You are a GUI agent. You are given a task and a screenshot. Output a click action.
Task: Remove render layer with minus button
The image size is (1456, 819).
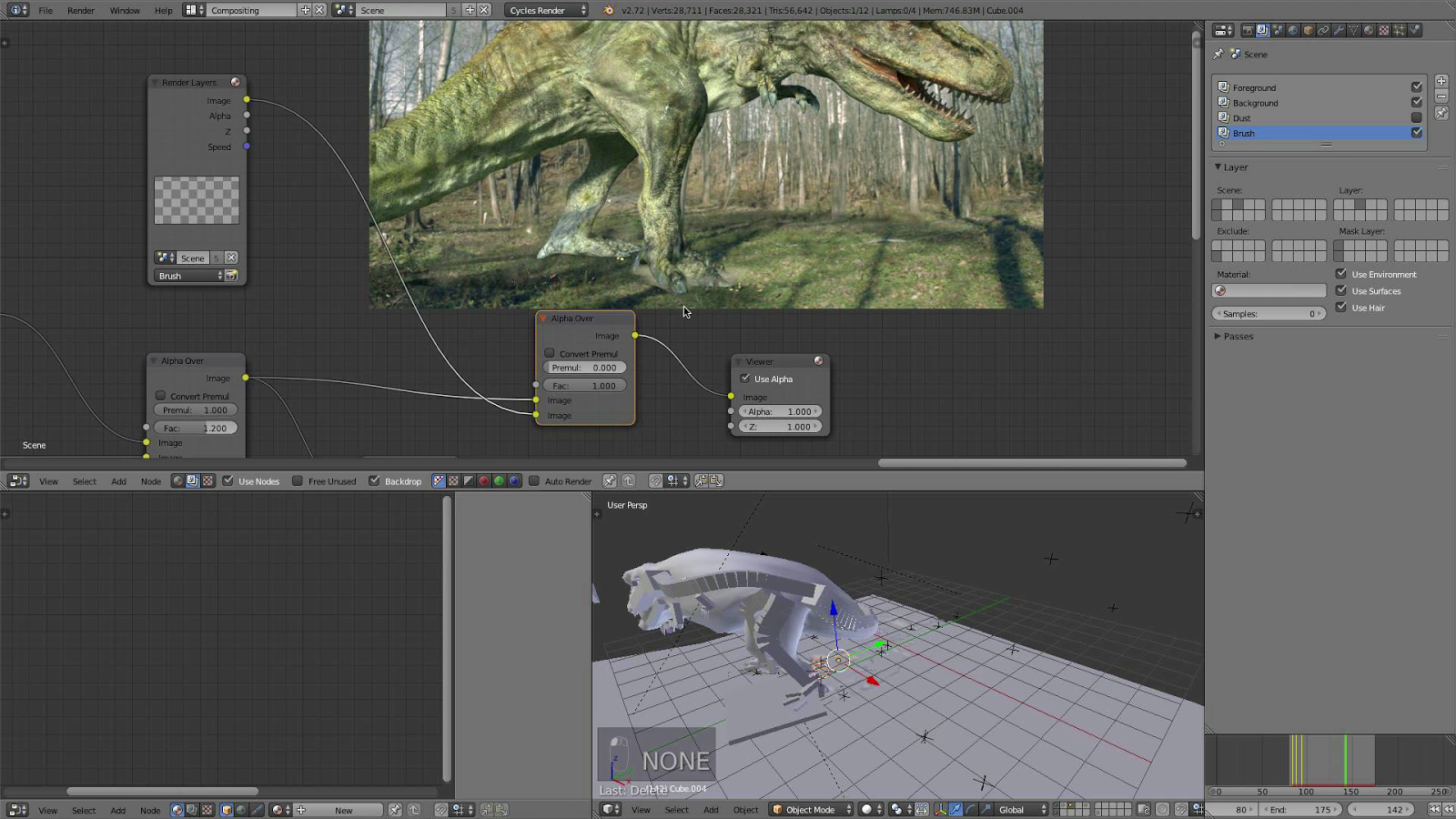coord(1441,96)
